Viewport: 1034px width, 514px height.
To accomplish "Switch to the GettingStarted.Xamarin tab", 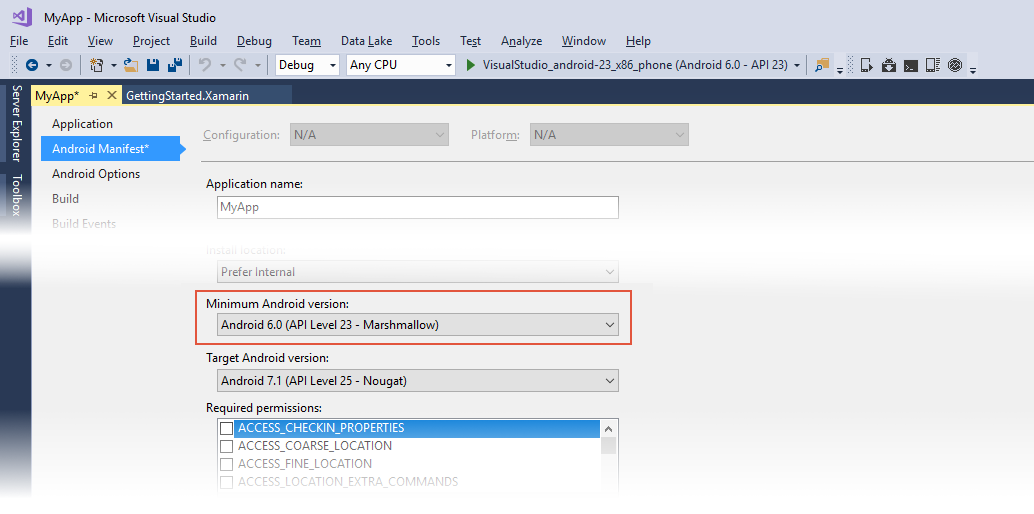I will 188,95.
